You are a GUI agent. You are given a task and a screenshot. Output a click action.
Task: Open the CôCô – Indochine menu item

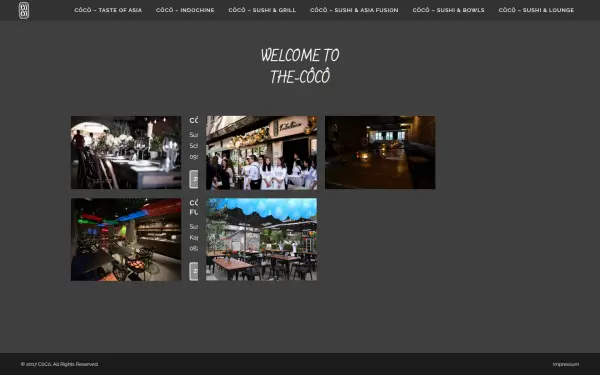tap(185, 10)
